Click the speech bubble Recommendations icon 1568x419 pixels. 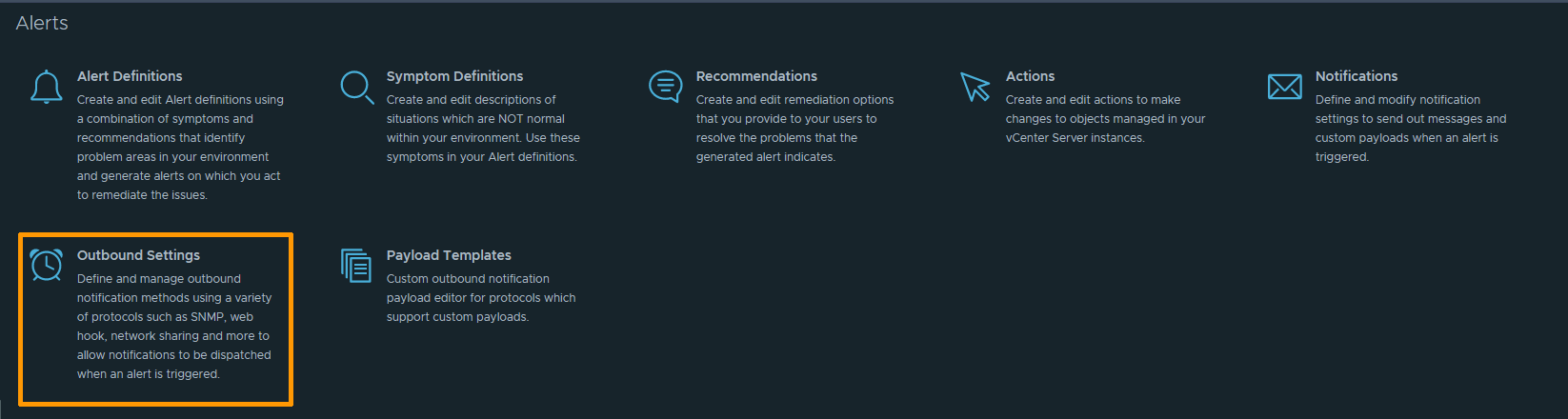coord(665,87)
